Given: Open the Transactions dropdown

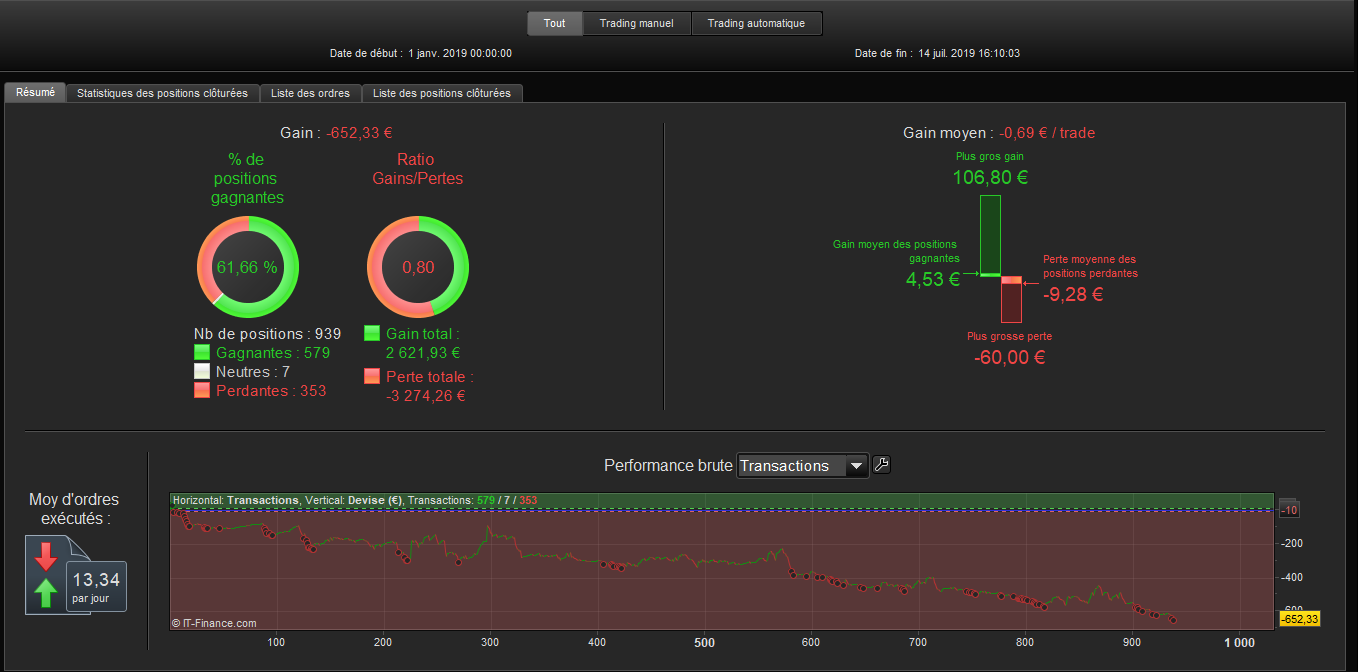Looking at the screenshot, I should click(802, 466).
